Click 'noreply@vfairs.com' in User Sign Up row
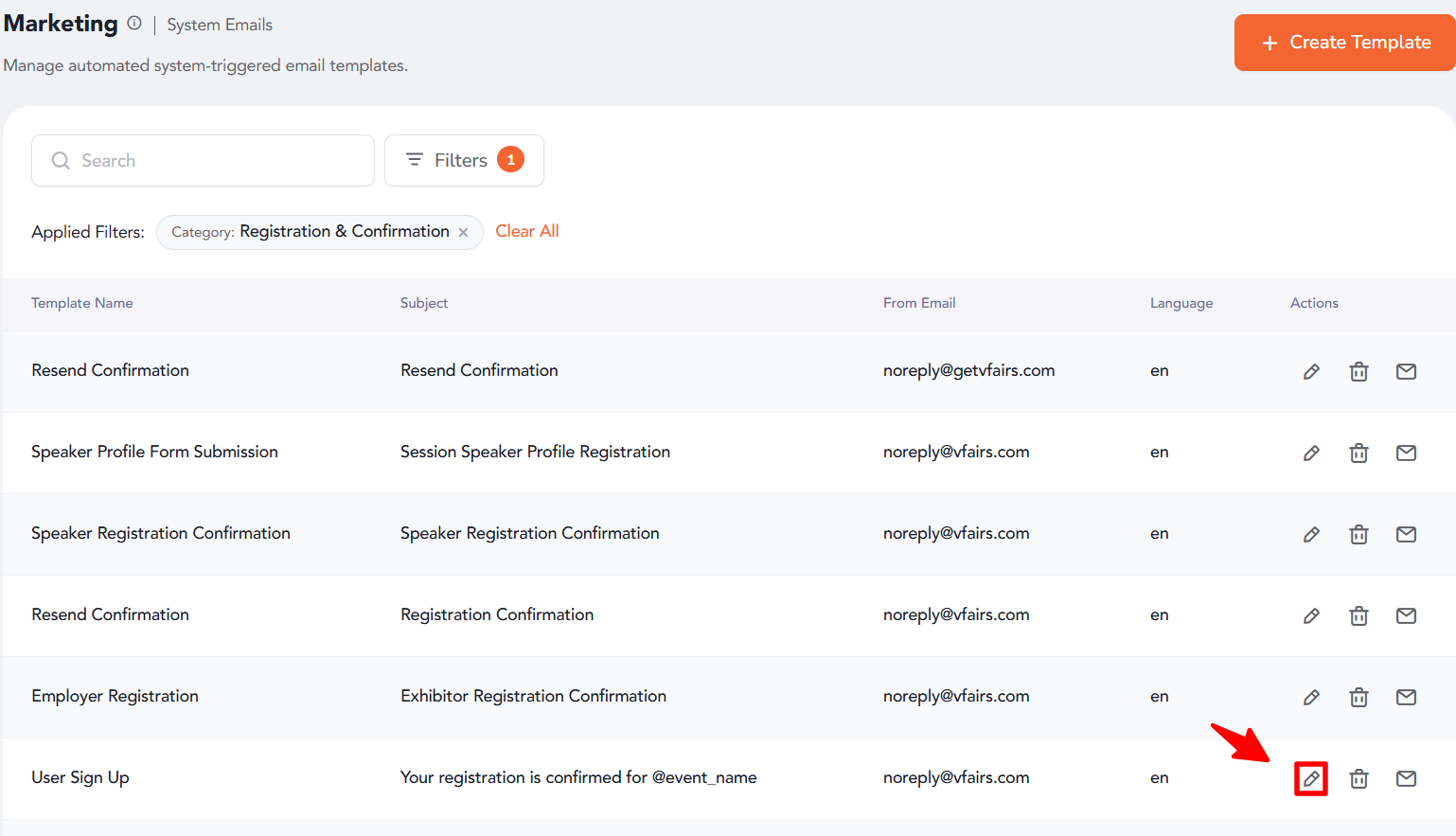Screen dimensions: 1456x836 coord(956,777)
